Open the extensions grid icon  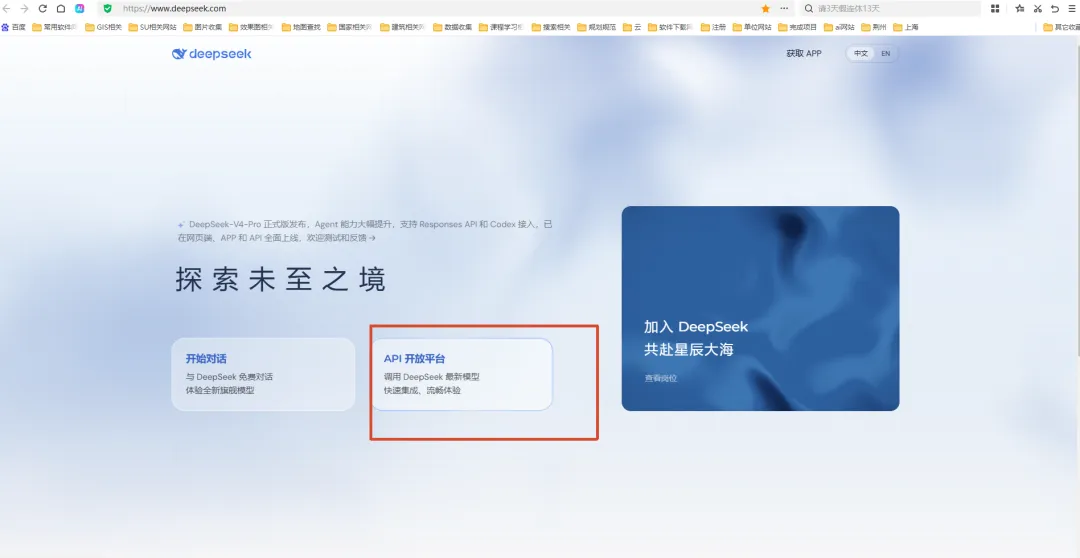[x=995, y=8]
